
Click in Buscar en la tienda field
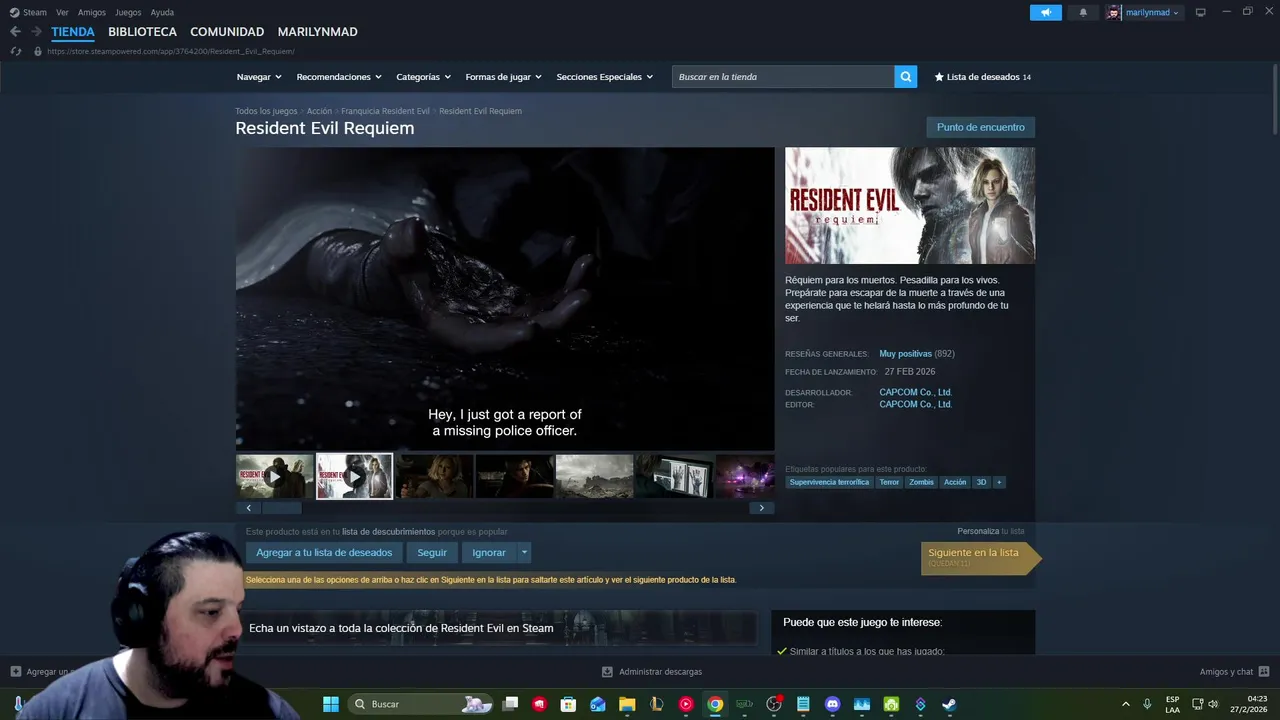pyautogui.click(x=783, y=77)
